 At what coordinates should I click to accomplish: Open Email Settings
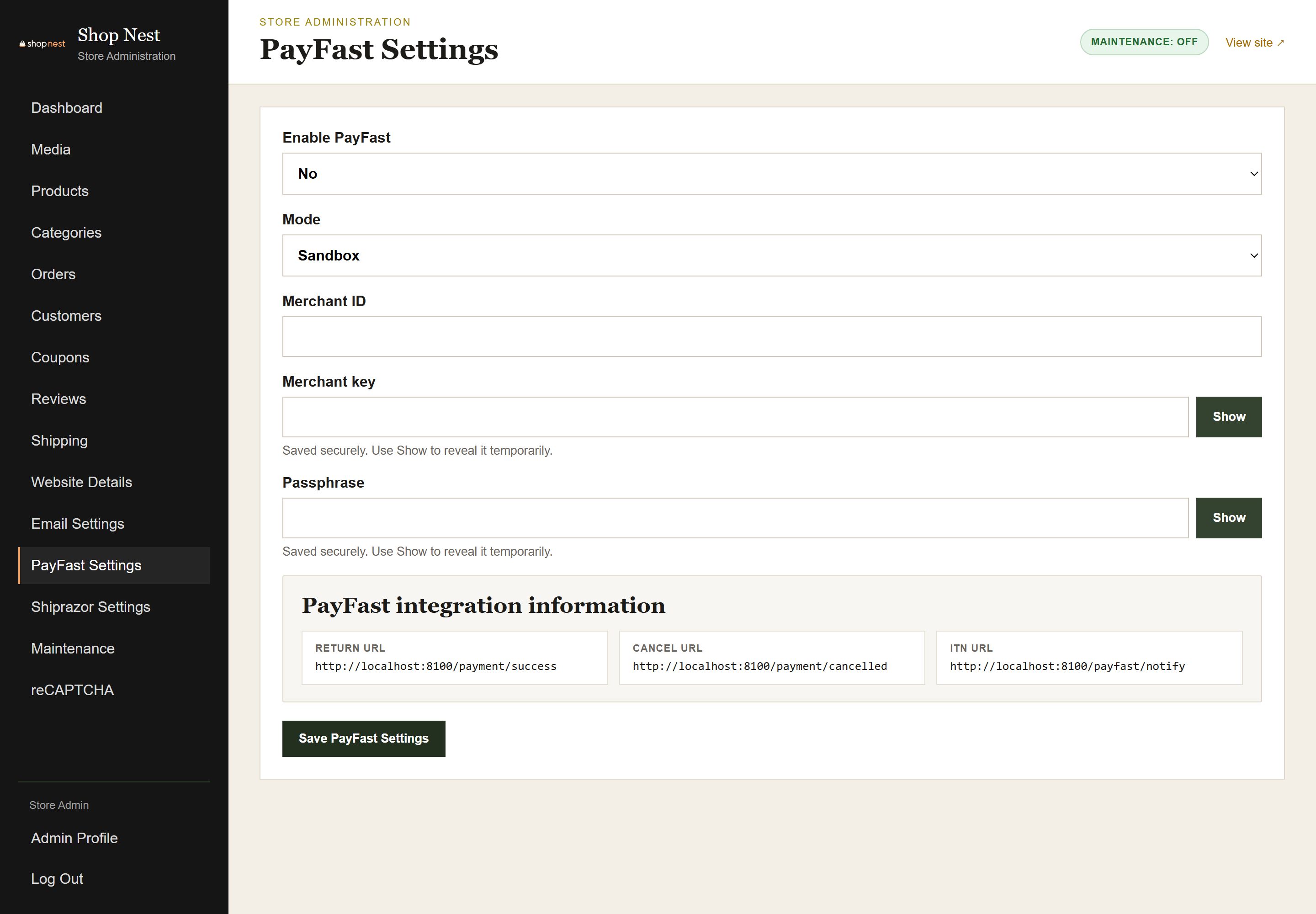114,524
